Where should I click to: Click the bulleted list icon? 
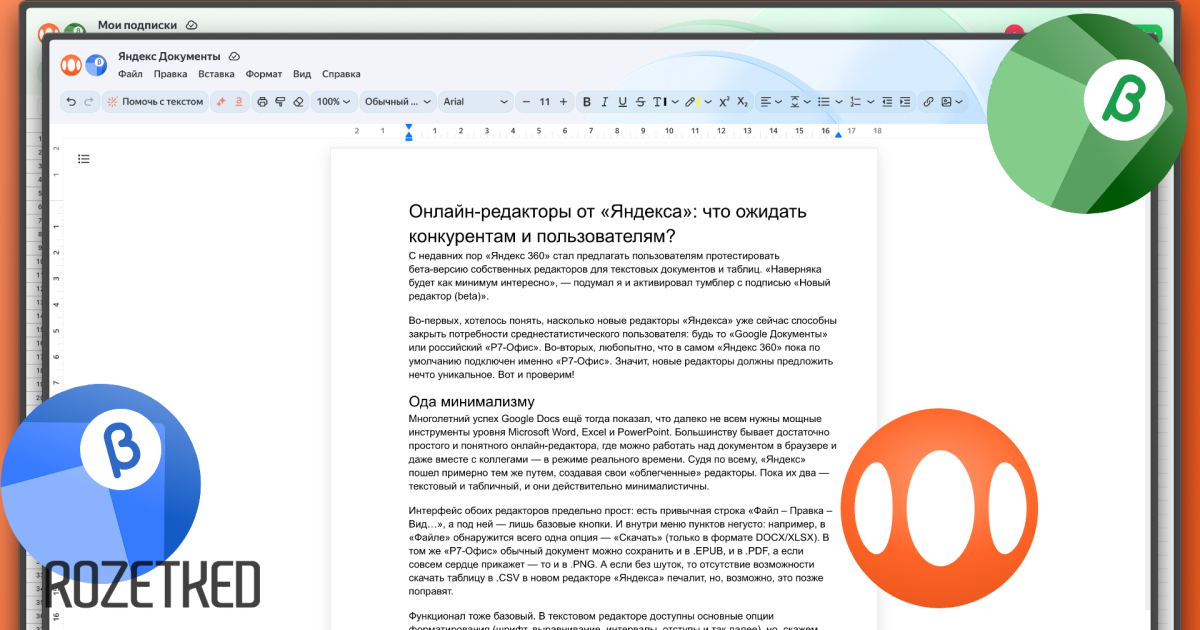(x=824, y=101)
